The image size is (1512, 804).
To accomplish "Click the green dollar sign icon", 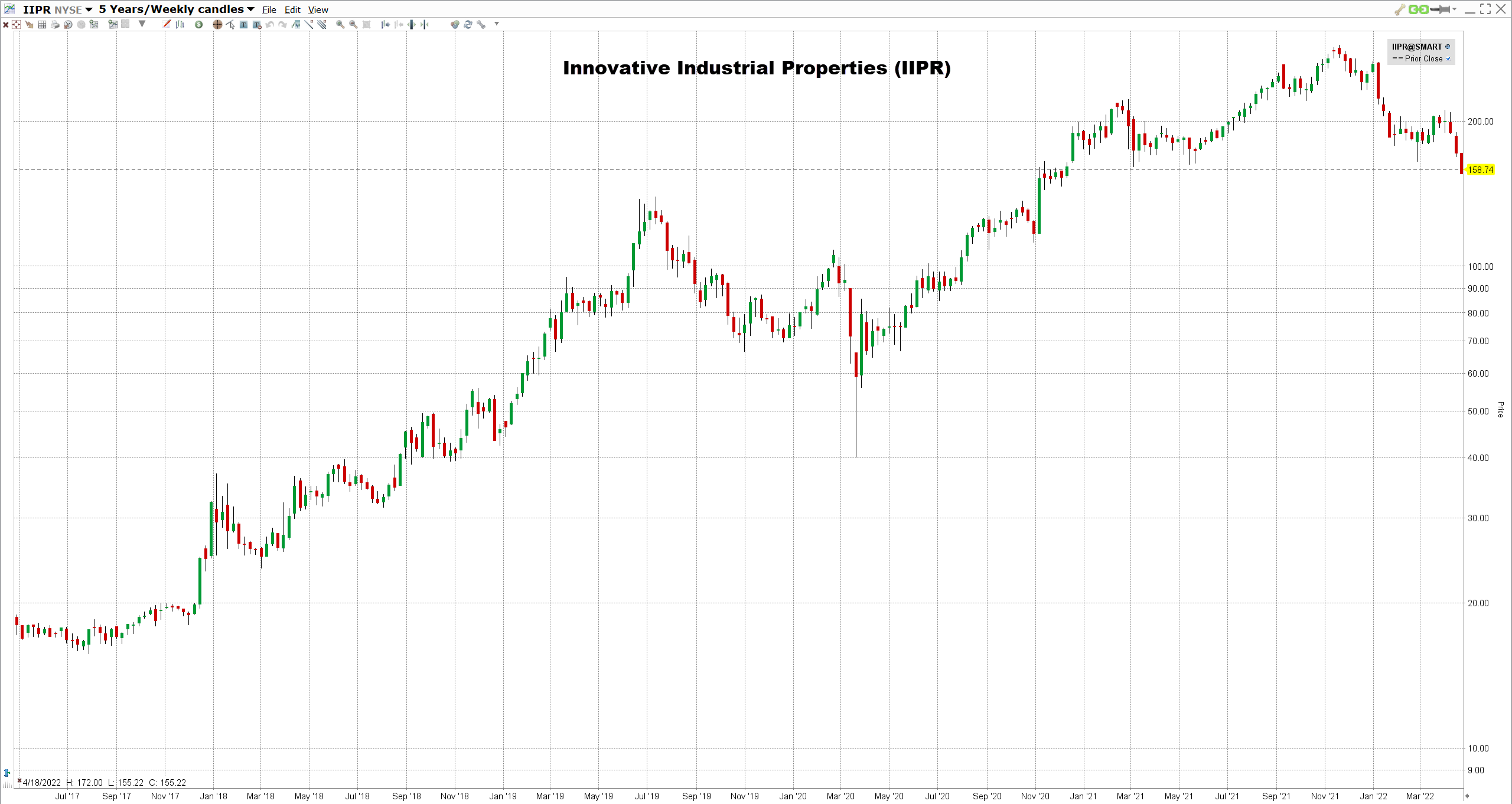I will [198, 24].
